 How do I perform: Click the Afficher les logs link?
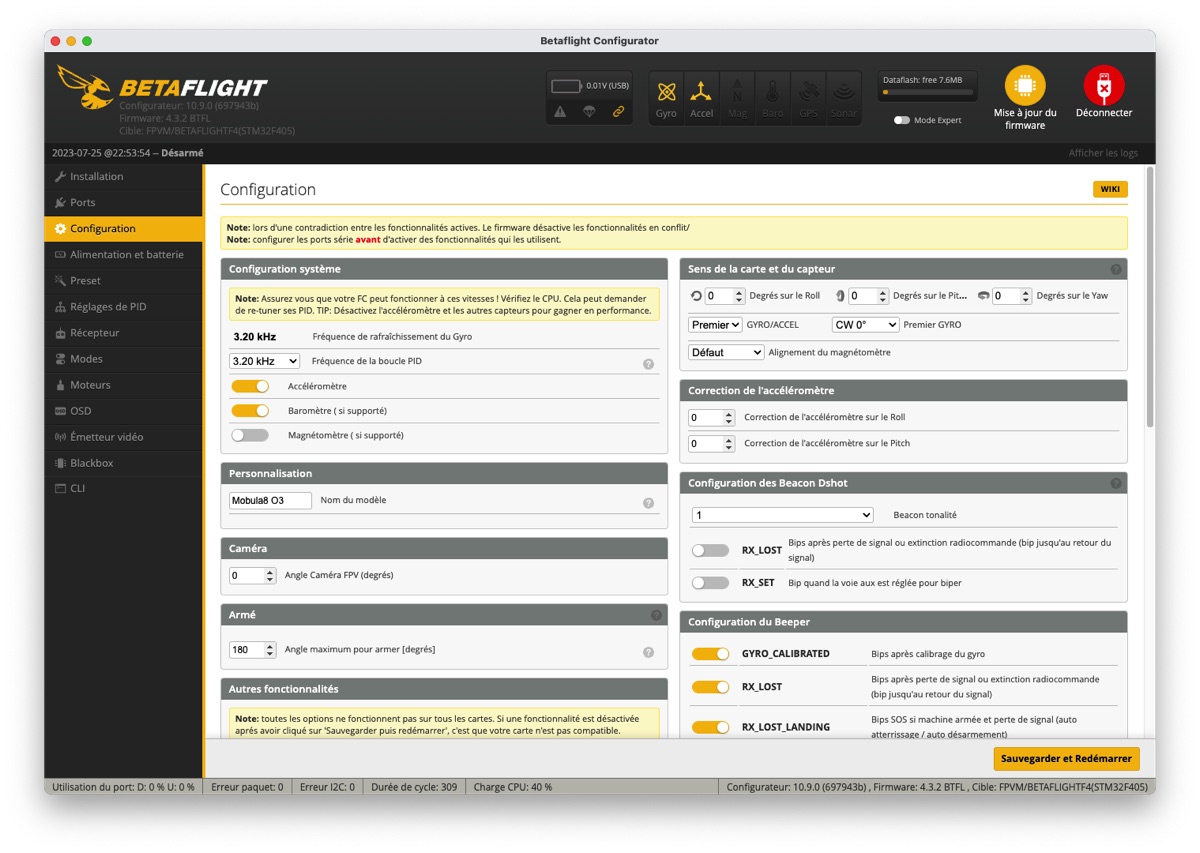pos(1103,153)
